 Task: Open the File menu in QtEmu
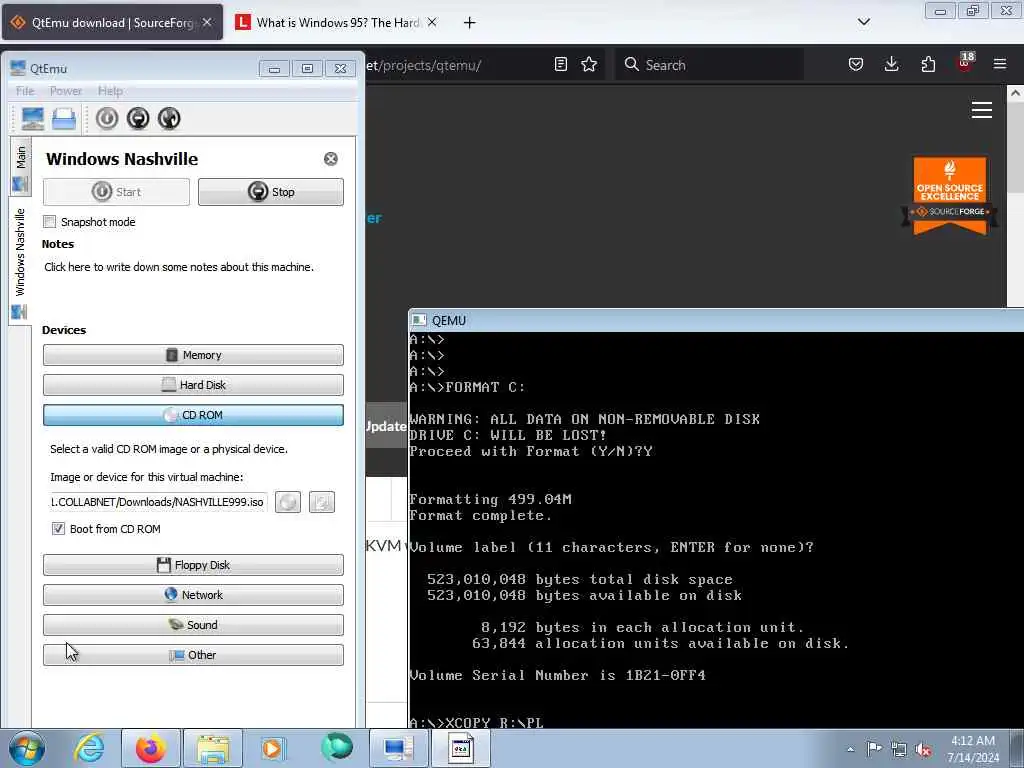(25, 91)
